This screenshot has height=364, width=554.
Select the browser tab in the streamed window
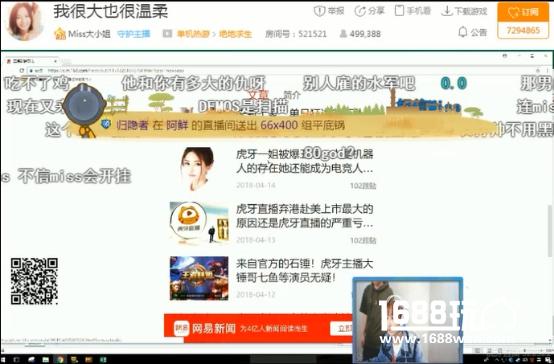[31, 61]
